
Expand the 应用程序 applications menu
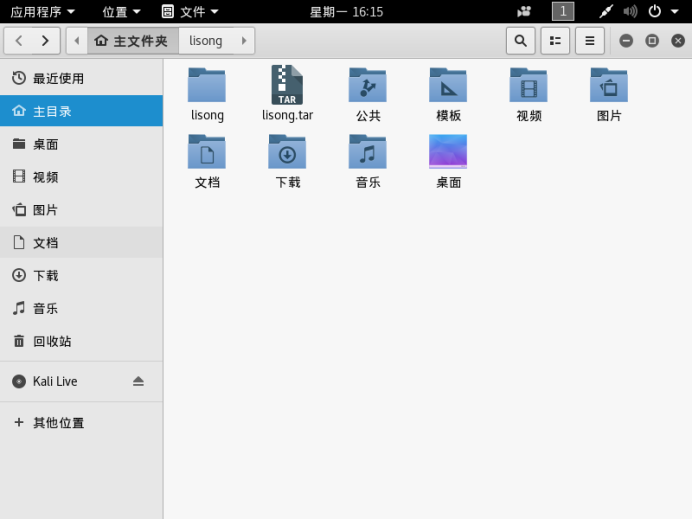[43, 11]
